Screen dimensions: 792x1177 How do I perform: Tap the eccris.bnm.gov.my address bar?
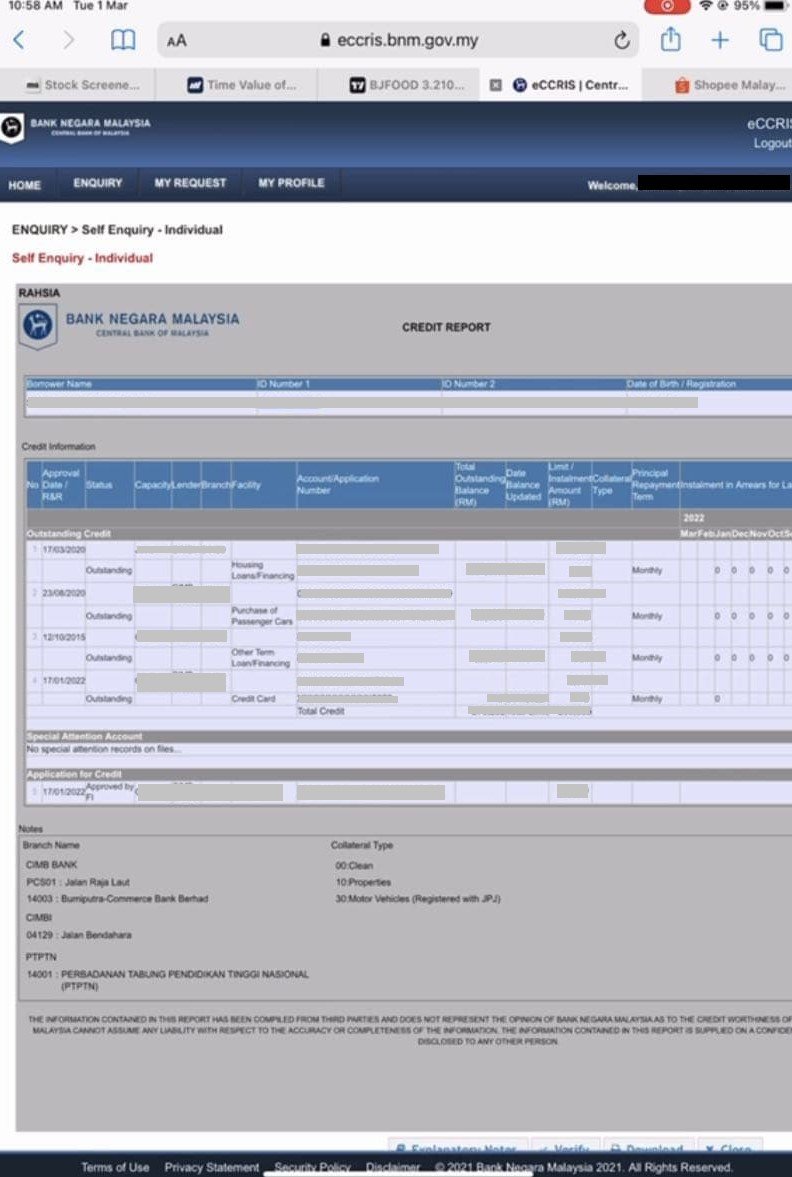(x=398, y=41)
